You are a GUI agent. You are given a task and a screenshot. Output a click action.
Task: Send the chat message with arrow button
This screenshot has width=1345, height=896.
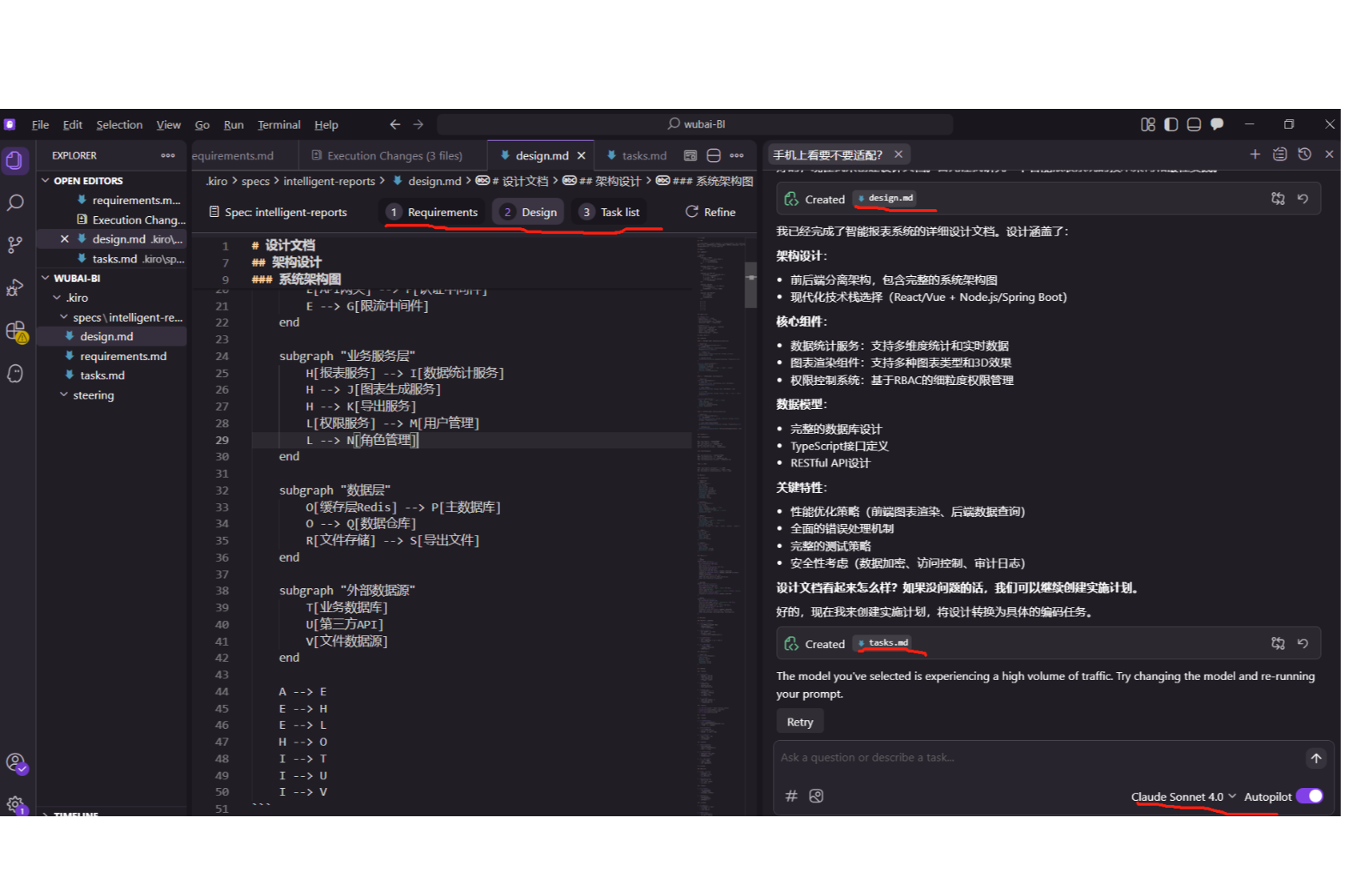pyautogui.click(x=1316, y=758)
